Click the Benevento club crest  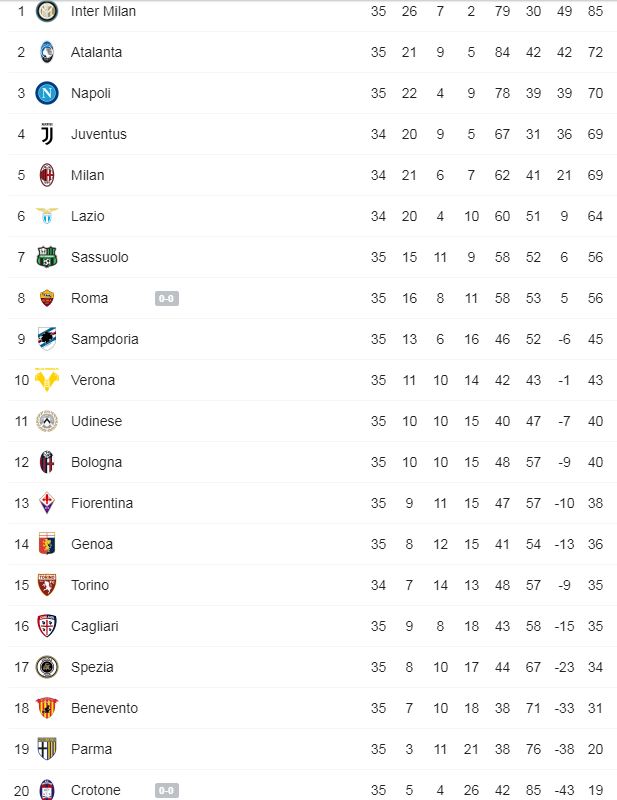coord(47,708)
